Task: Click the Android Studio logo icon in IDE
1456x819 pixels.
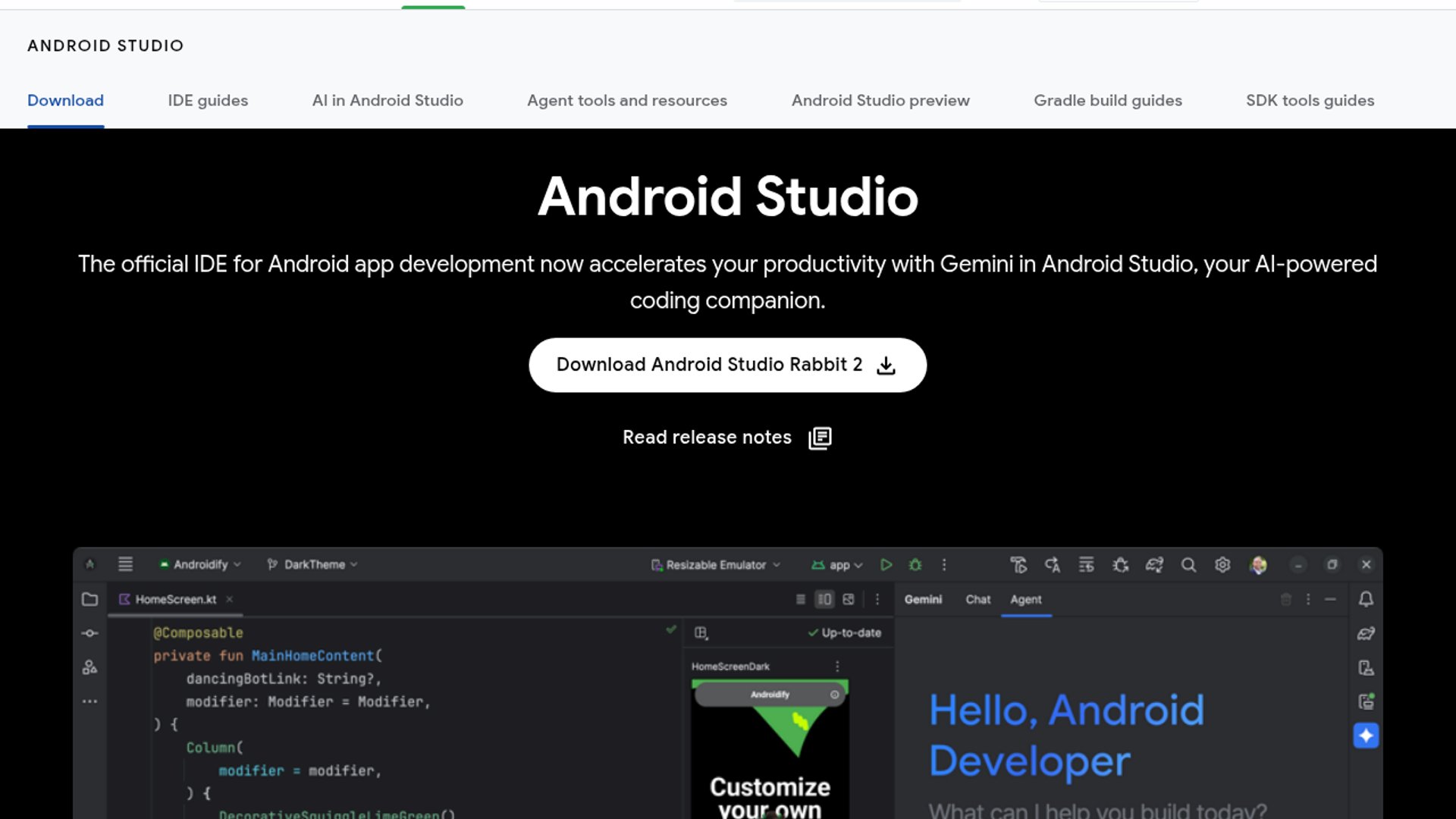Action: point(90,564)
